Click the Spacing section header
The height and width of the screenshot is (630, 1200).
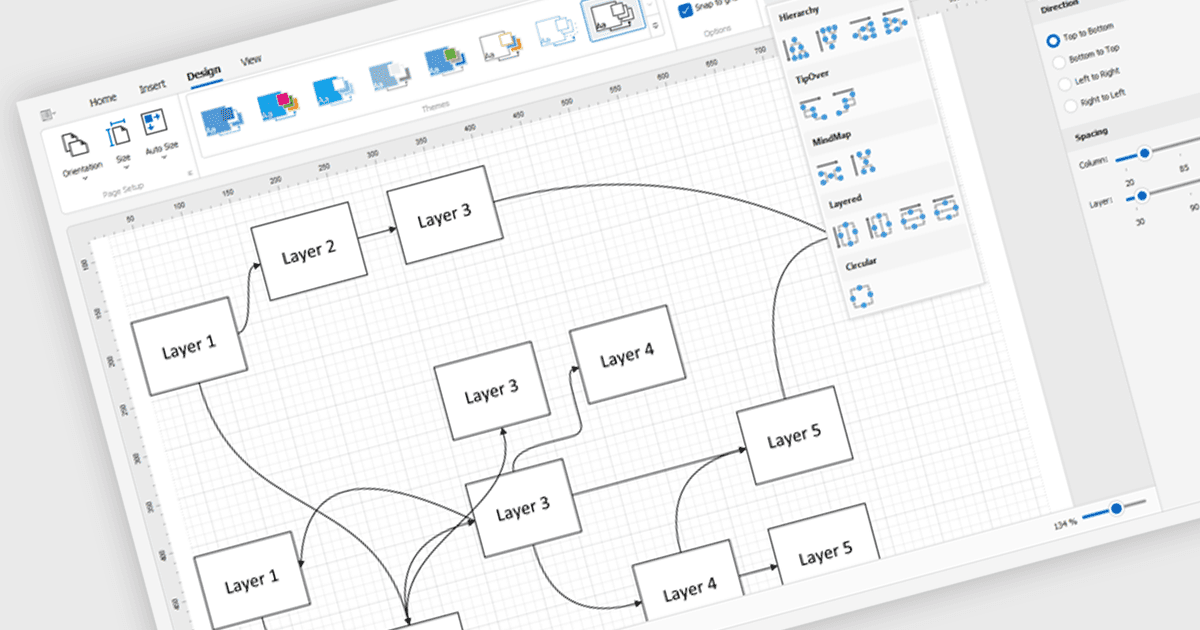(x=1091, y=134)
